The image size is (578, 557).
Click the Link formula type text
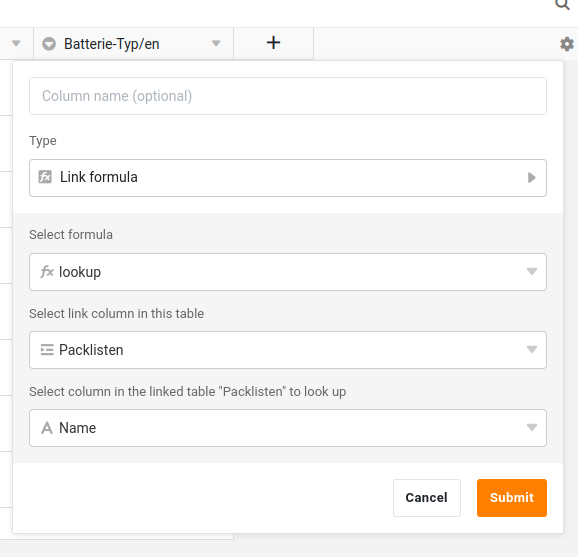(x=98, y=177)
